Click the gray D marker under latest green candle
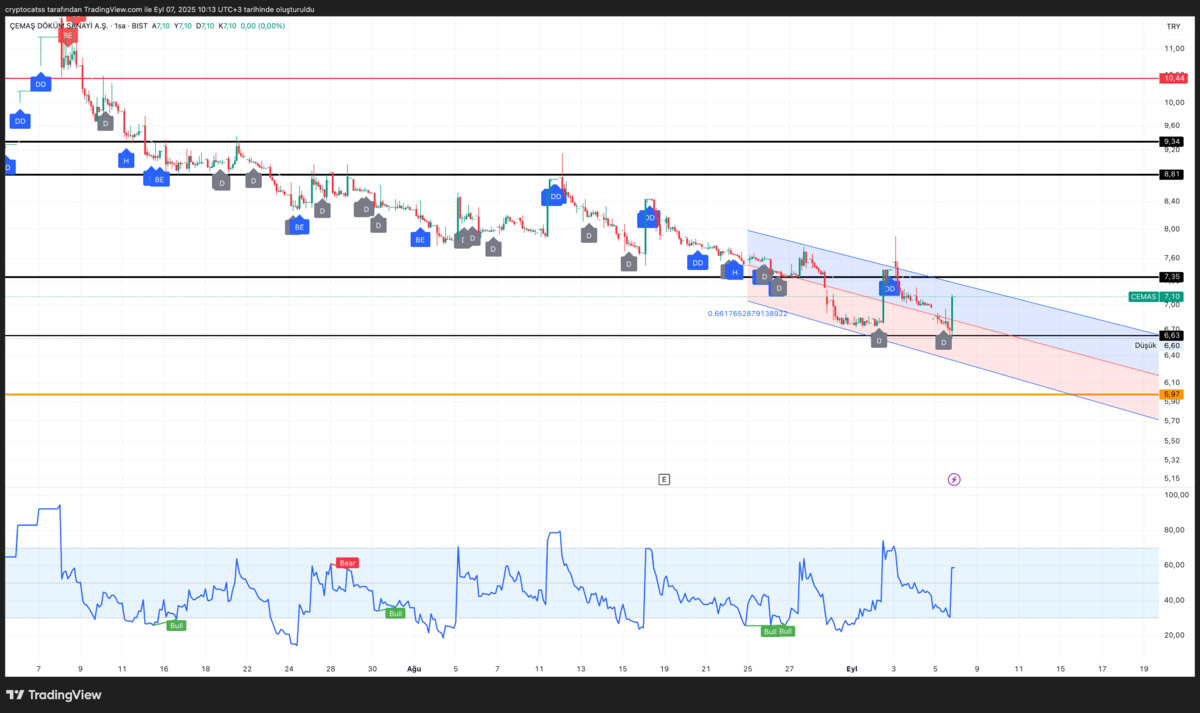 click(943, 341)
